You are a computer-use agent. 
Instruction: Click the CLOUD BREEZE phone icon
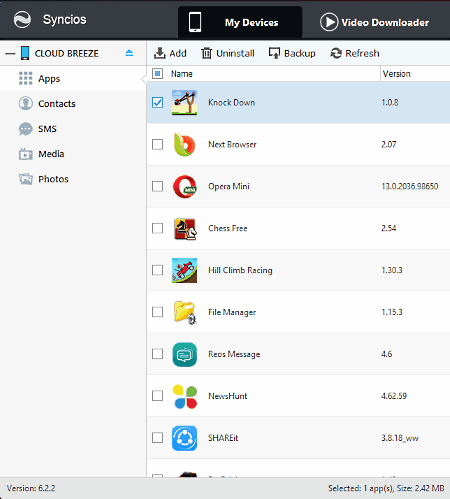[25, 53]
